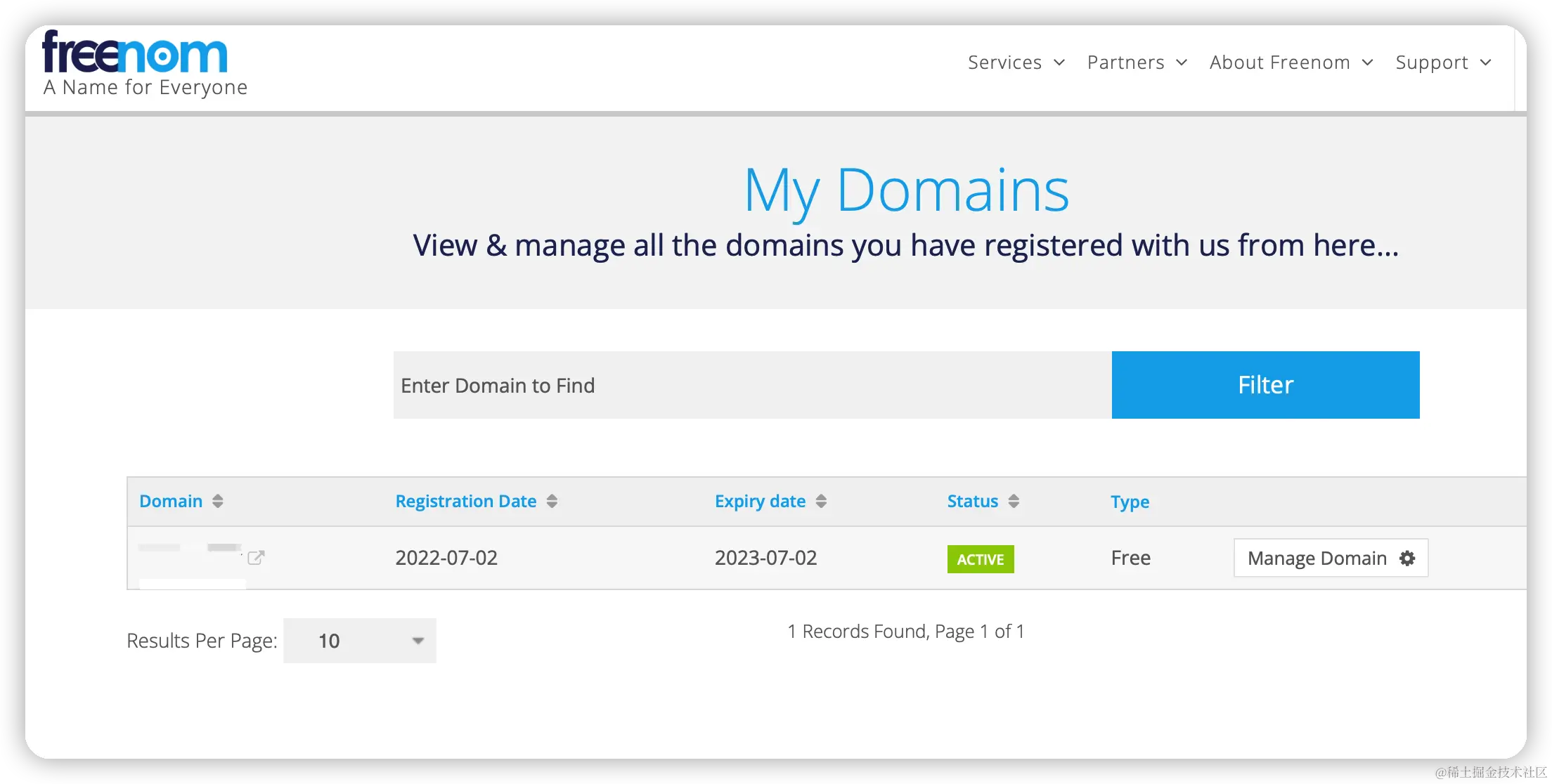Sort by Status column arrows
This screenshot has height=784, width=1552.
(x=1014, y=501)
